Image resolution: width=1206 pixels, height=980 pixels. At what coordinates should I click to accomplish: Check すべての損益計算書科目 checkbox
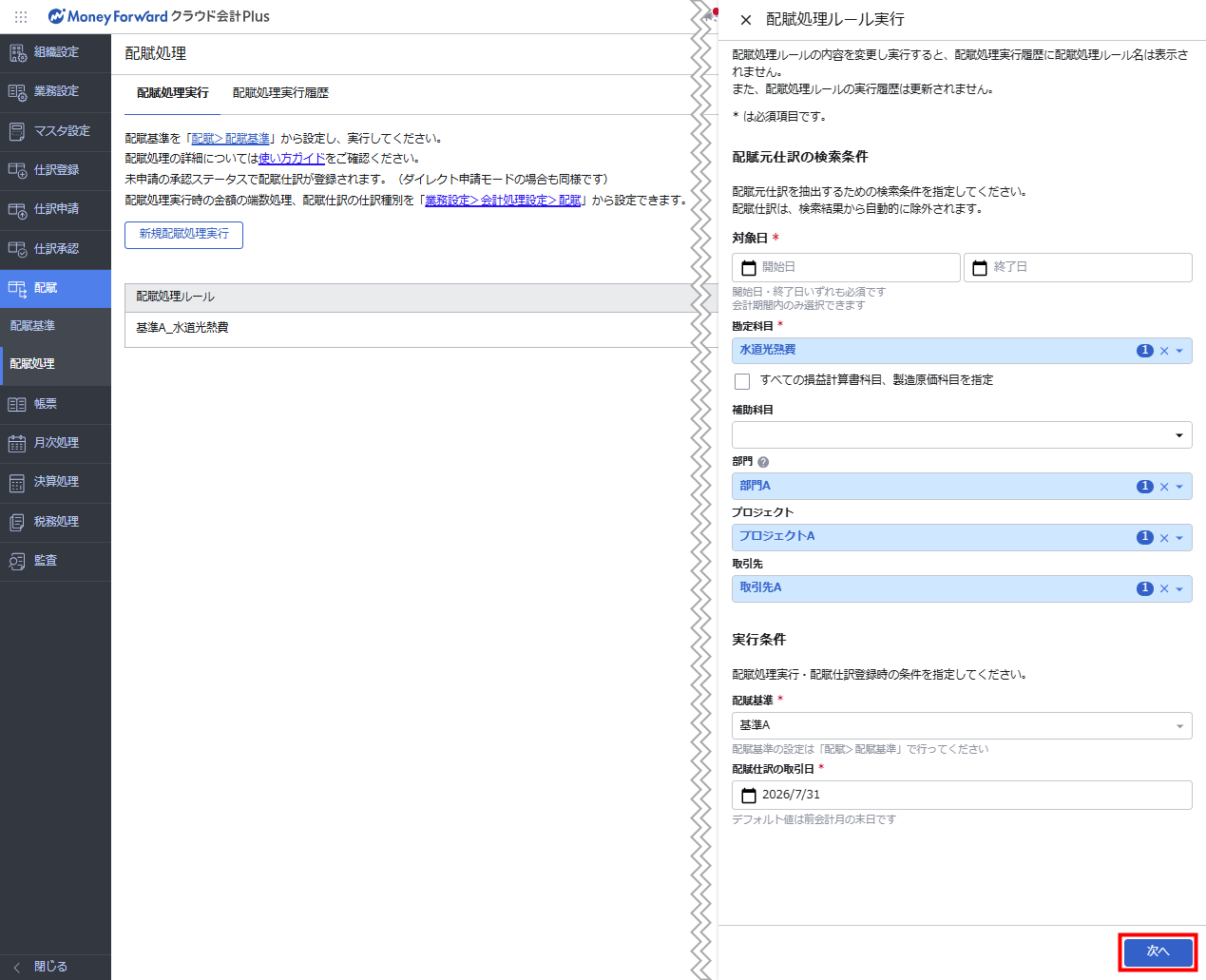tap(742, 381)
